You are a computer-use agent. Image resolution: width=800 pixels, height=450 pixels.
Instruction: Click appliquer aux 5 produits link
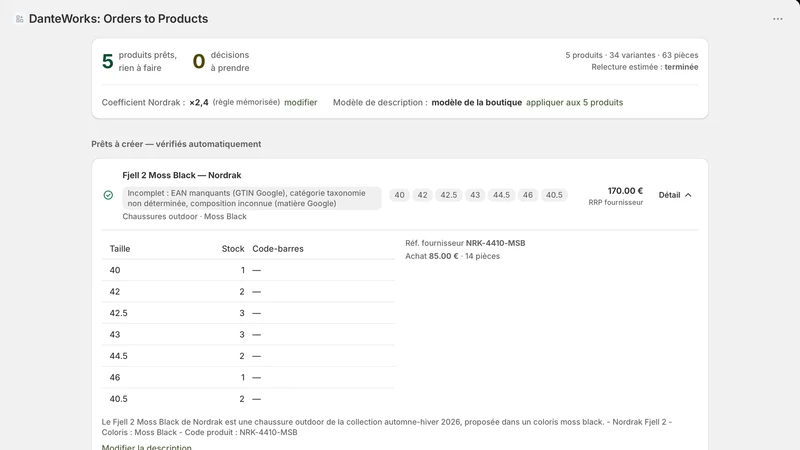click(574, 102)
